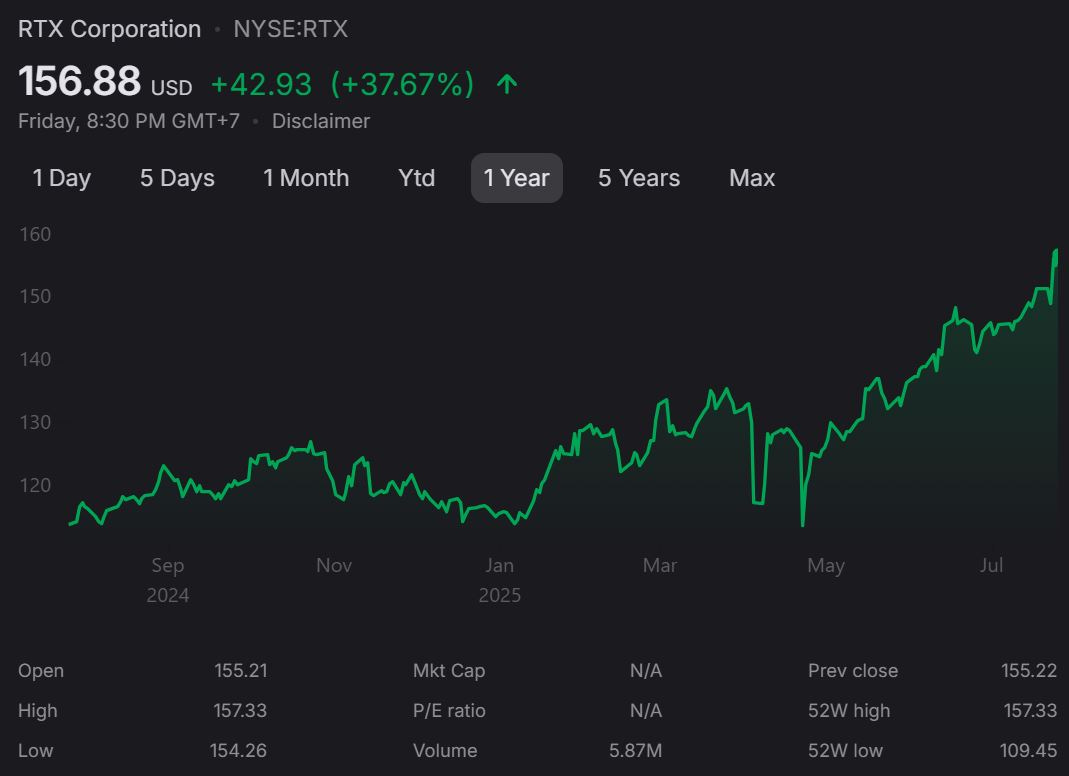Click the Nov axis label

point(334,565)
